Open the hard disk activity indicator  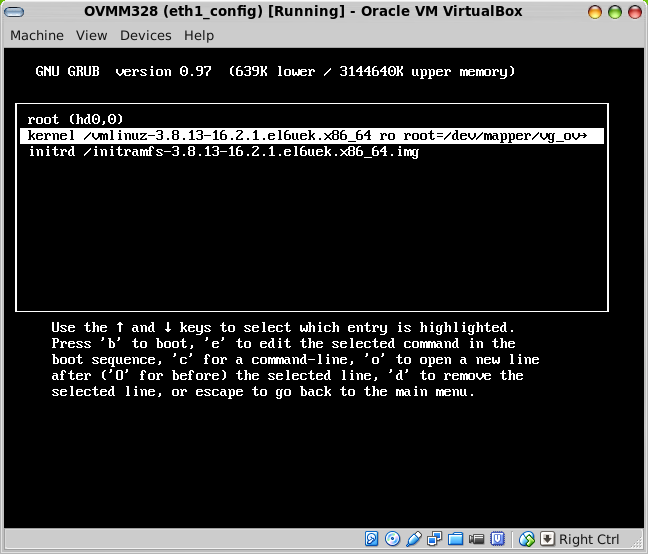[x=371, y=539]
